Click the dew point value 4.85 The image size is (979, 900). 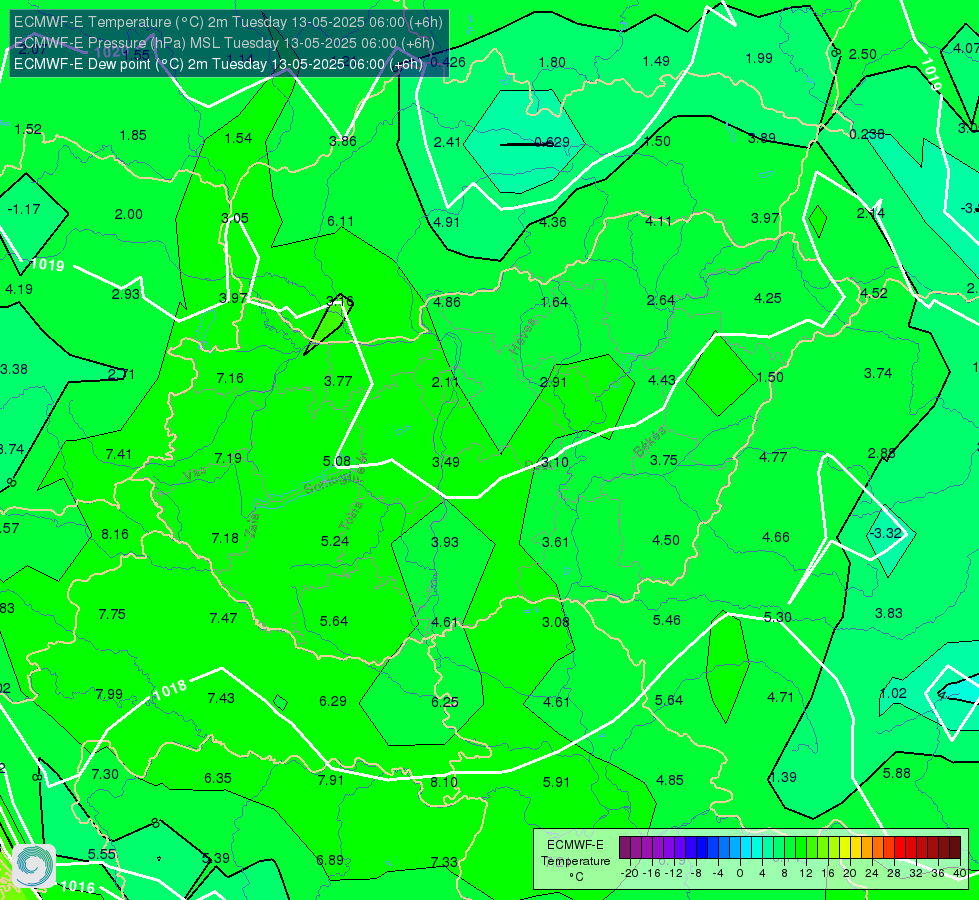670,780
